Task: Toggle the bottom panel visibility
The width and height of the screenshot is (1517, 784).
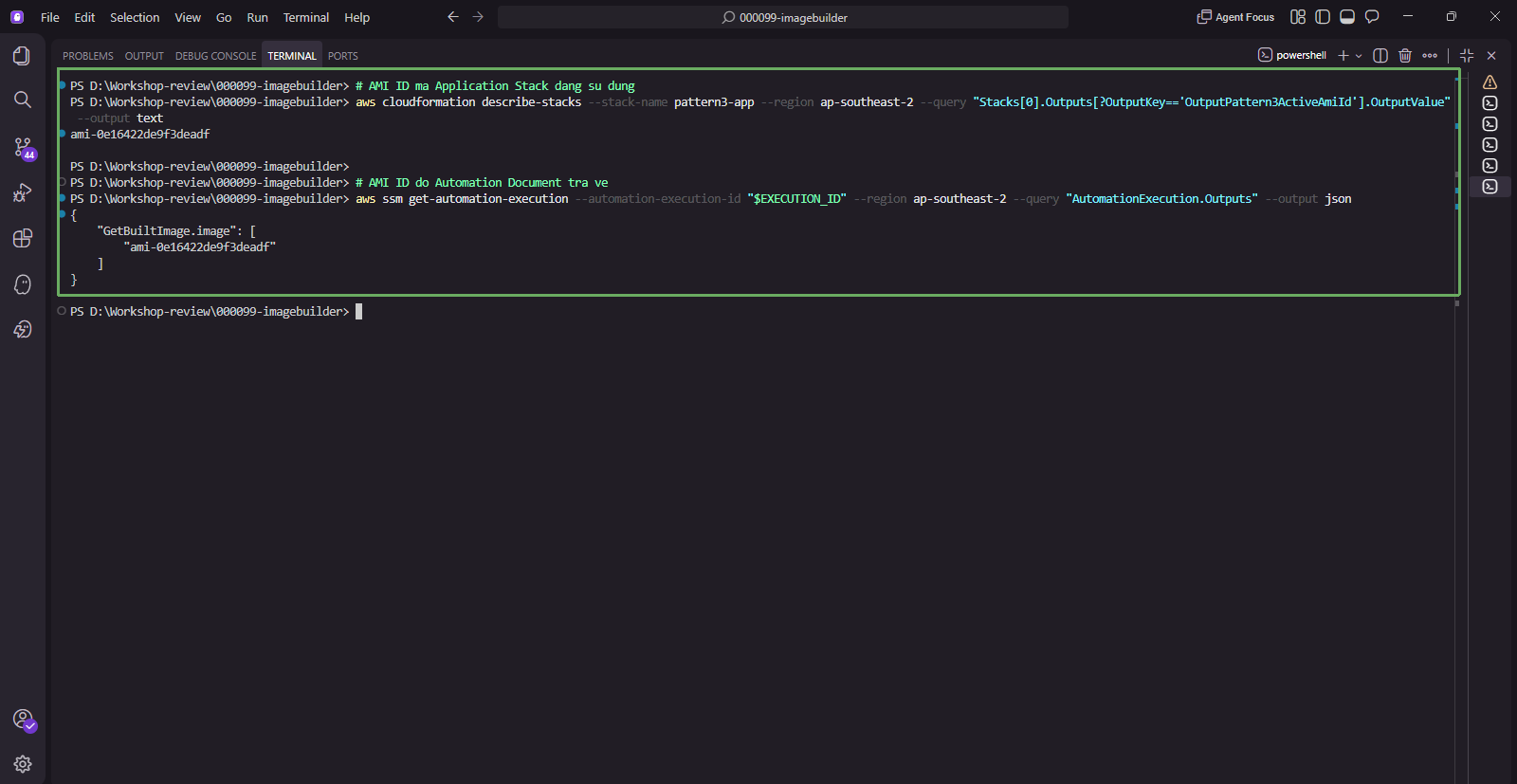Action: [x=1347, y=17]
